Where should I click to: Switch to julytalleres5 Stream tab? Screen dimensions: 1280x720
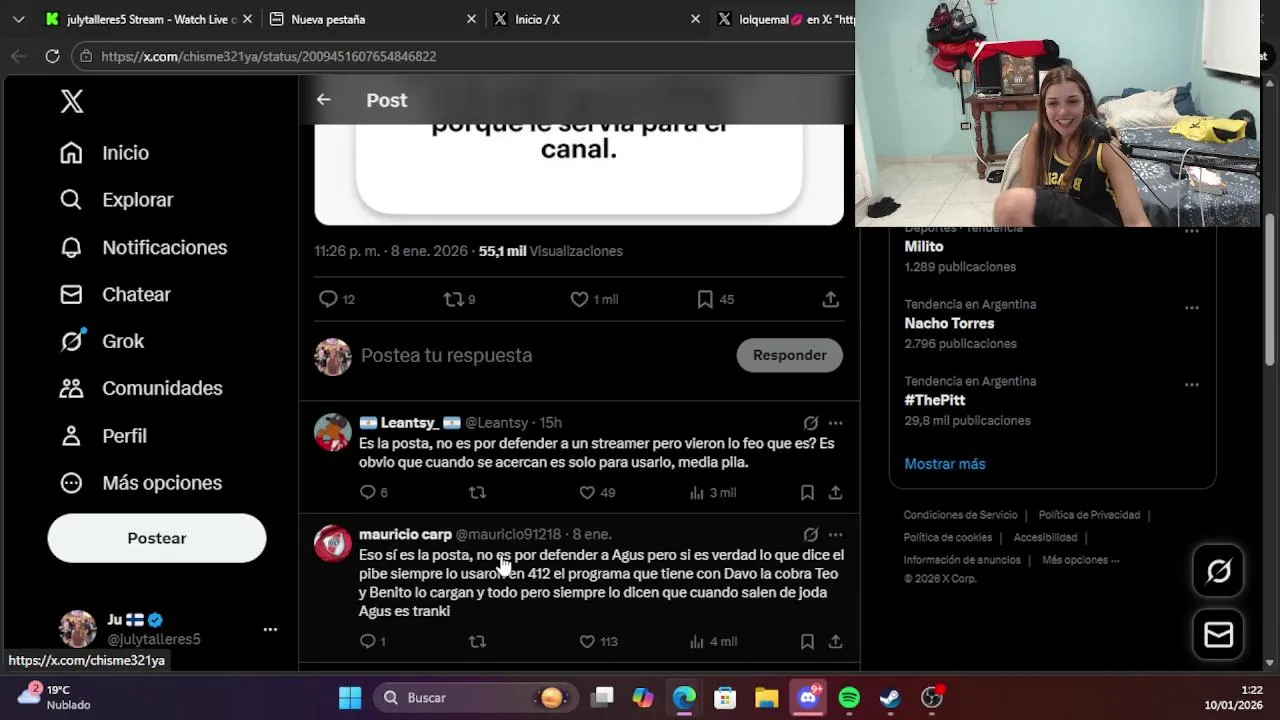click(x=148, y=19)
